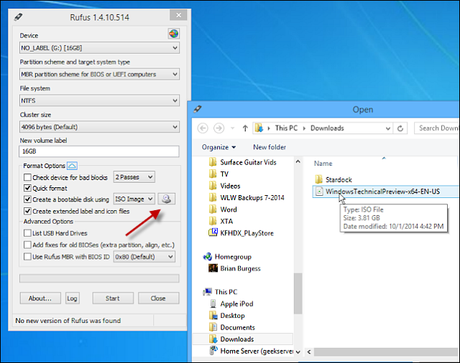Screen dimensions: 460x363
Task: Click New folder in Open dialog
Action: [269, 147]
